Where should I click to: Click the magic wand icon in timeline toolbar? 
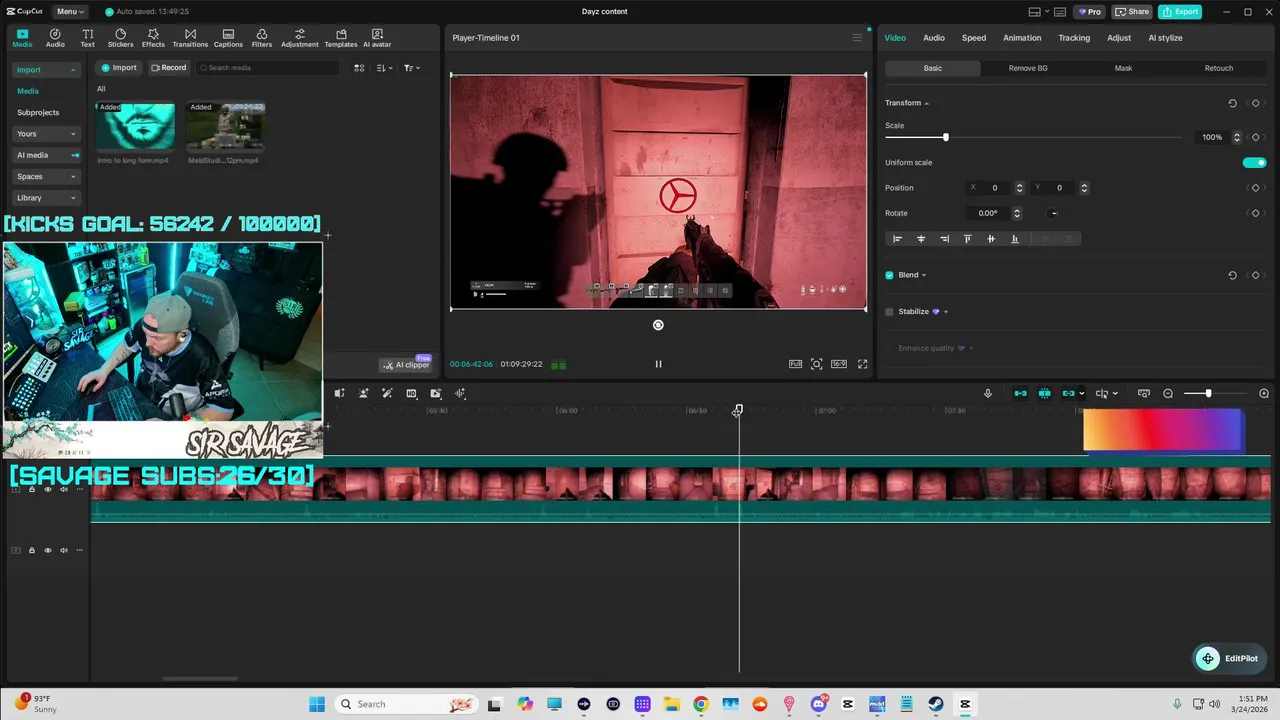coord(387,394)
